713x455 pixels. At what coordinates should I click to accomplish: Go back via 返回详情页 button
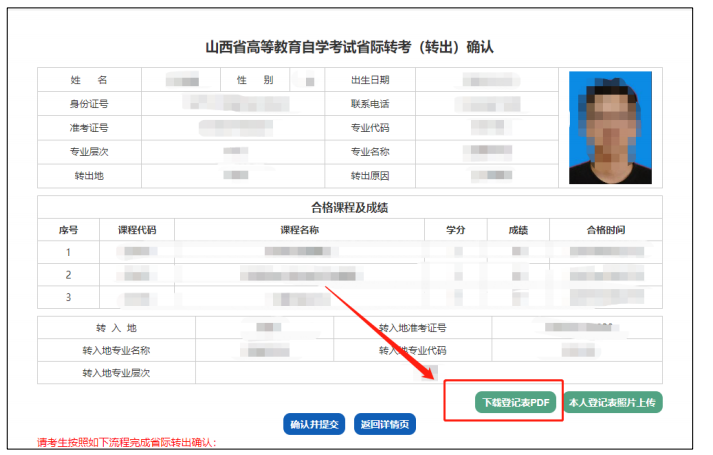tap(385, 424)
